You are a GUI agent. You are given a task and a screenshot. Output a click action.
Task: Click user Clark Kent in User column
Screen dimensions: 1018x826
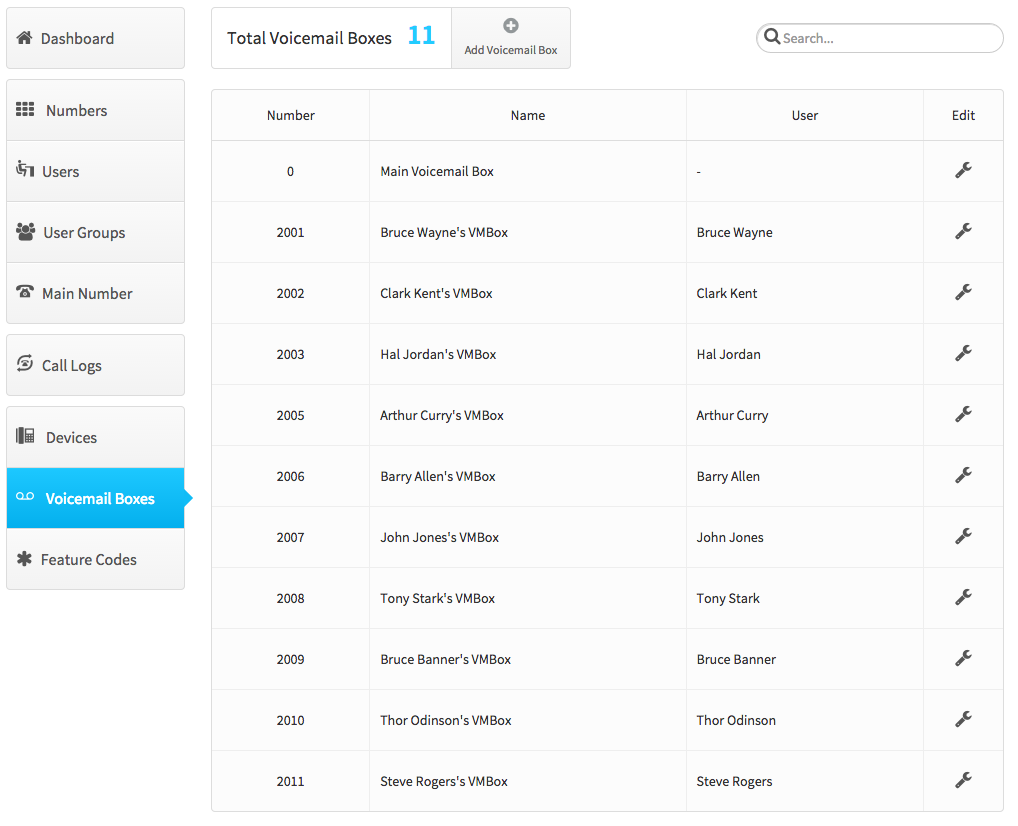726,294
